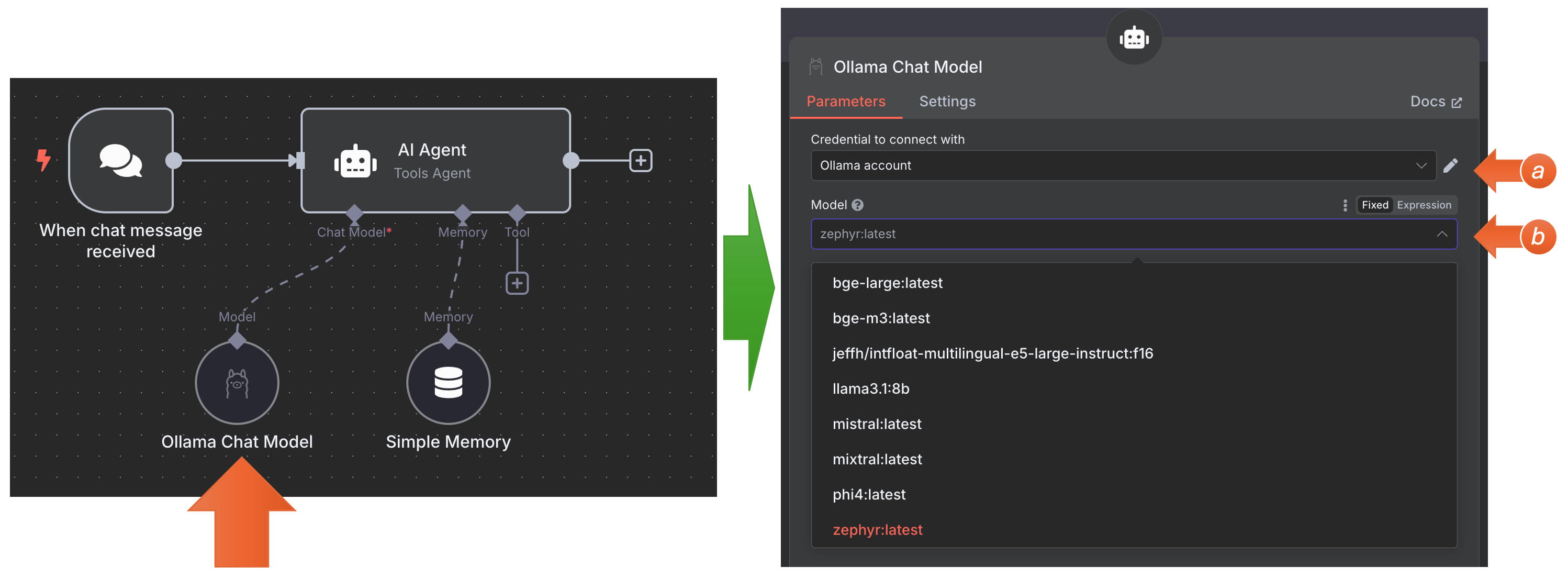Select jeffh/intfloat-multilingual-e5-large-instruct:f16 option
1568x578 pixels.
(1134, 353)
